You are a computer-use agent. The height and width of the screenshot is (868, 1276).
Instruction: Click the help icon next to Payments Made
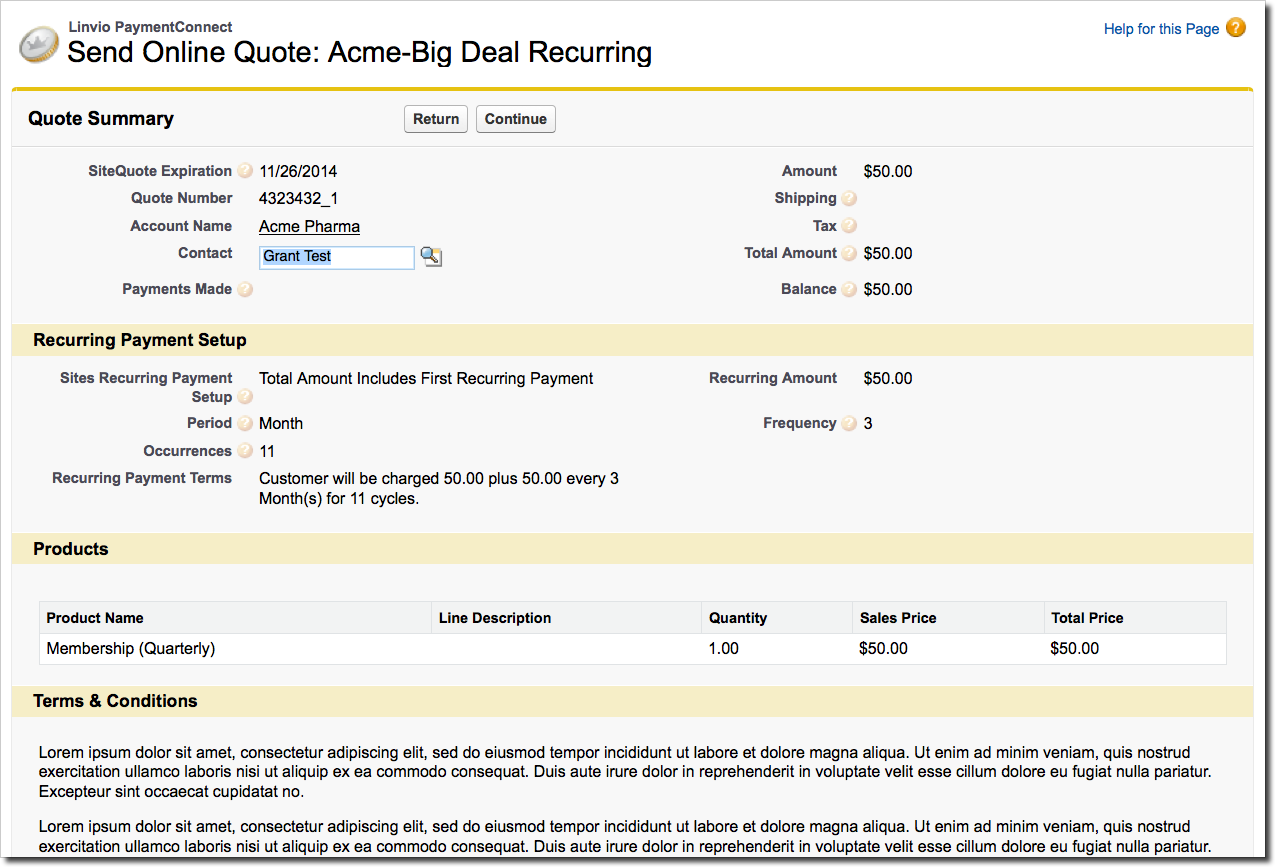[245, 290]
